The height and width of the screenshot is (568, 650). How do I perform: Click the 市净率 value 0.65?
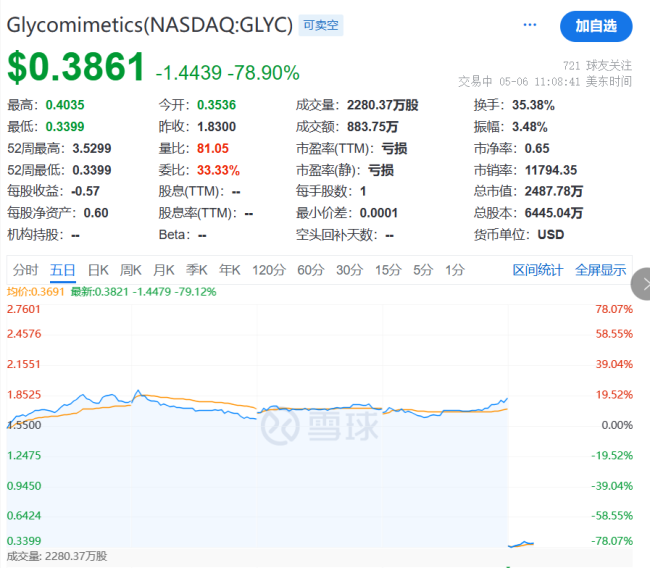click(537, 148)
